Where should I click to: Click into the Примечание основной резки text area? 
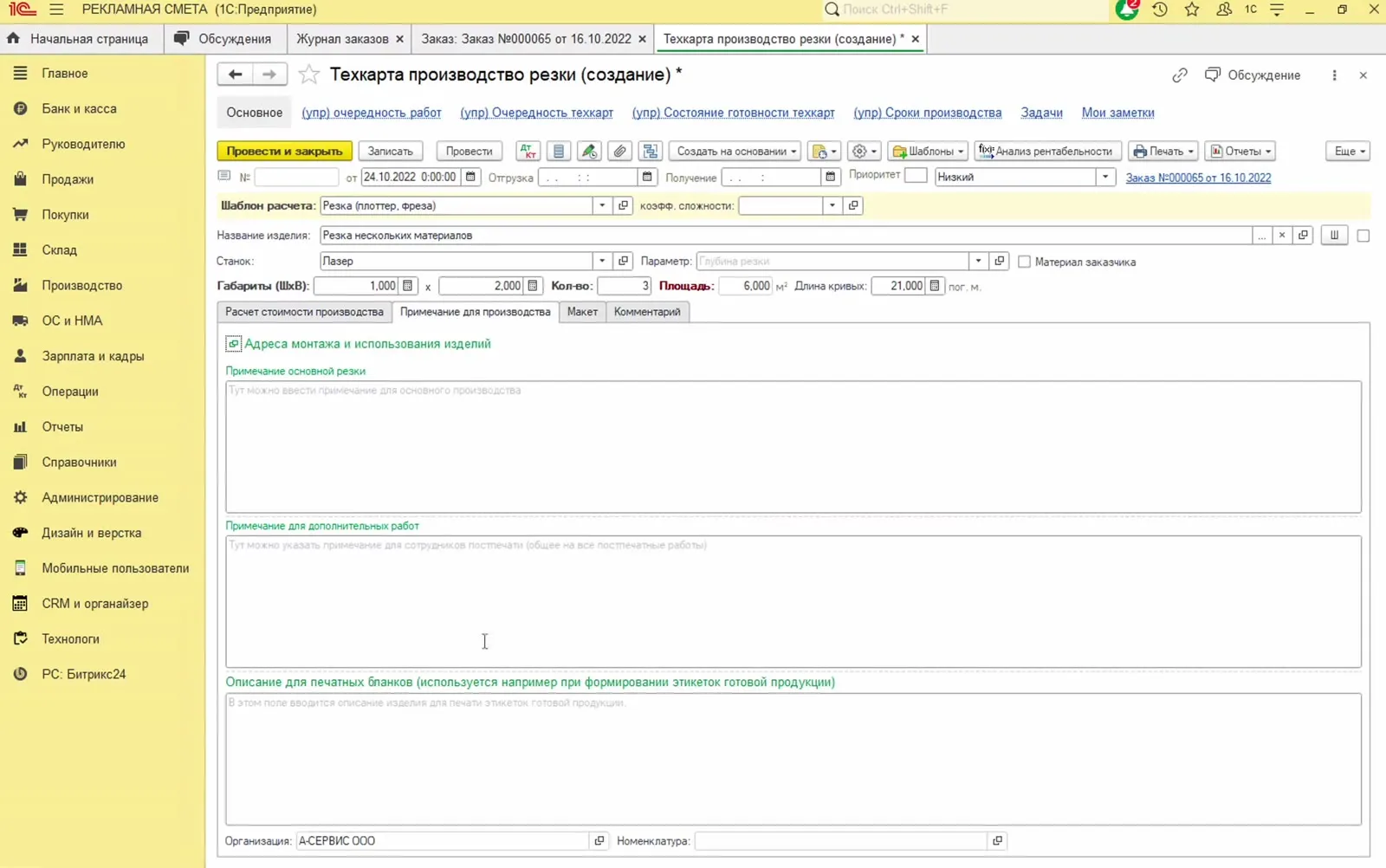[x=793, y=447]
